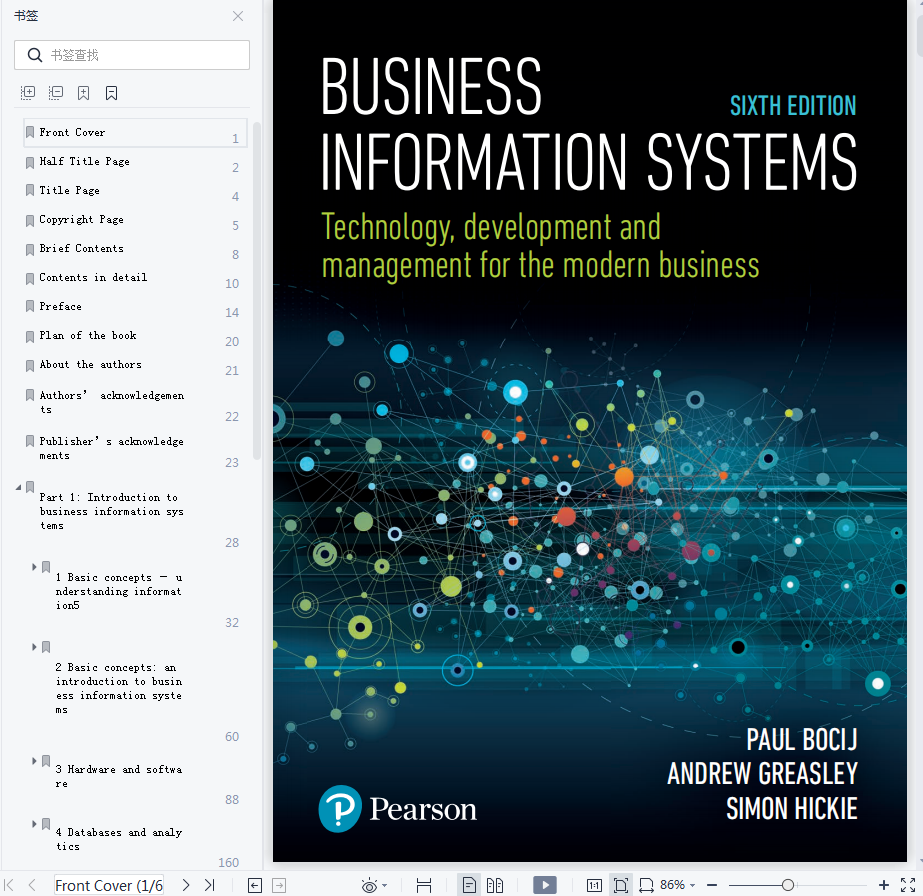
Task: Click the bookmark icon beside Title Page
Action: (x=30, y=190)
